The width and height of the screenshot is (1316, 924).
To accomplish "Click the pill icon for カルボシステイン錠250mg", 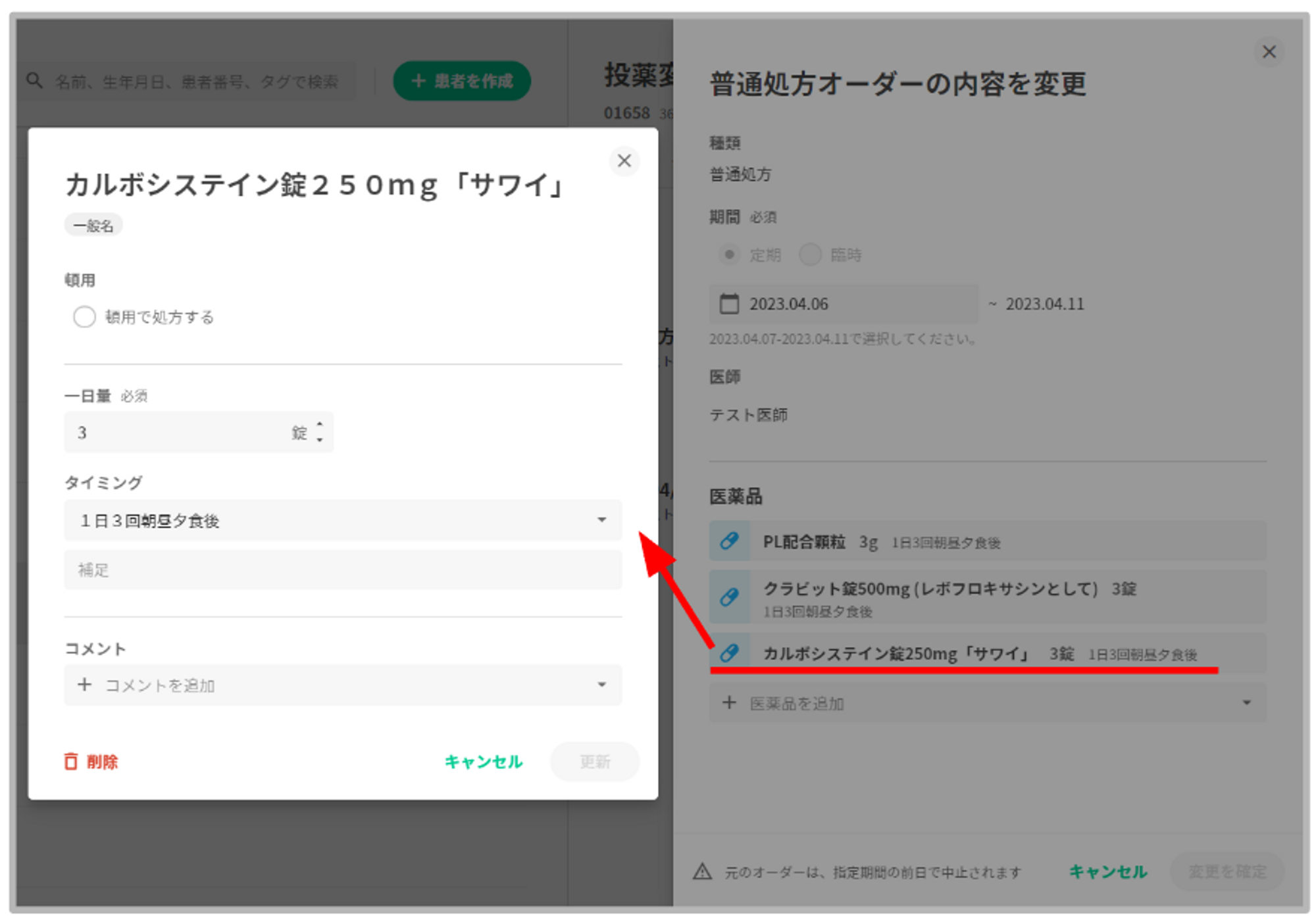I will pyautogui.click(x=729, y=652).
